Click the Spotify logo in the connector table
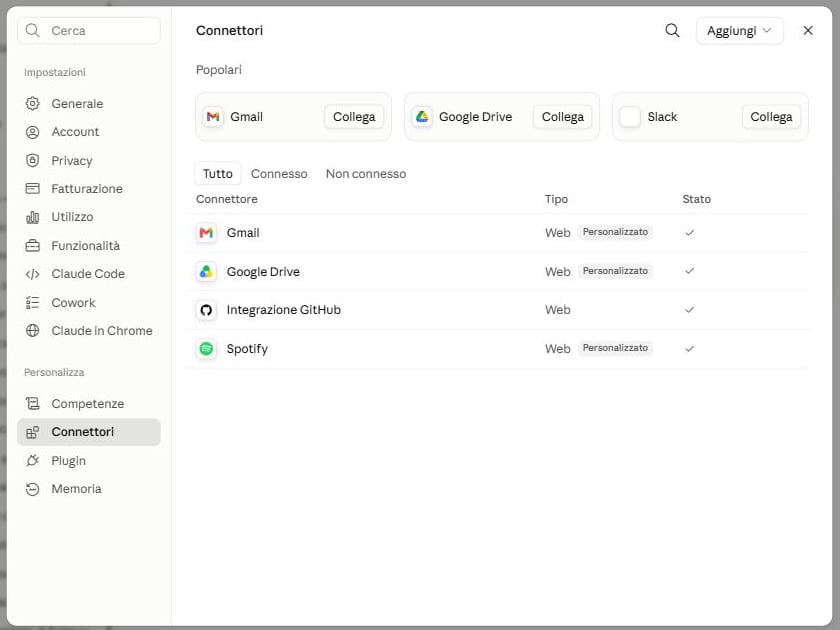Screen dimensions: 840x630 (206, 349)
